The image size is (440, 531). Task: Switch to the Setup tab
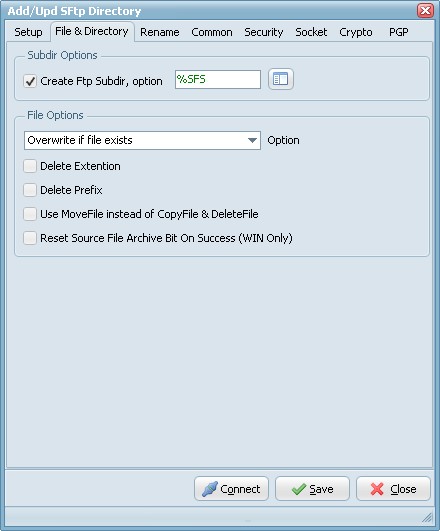[x=28, y=32]
